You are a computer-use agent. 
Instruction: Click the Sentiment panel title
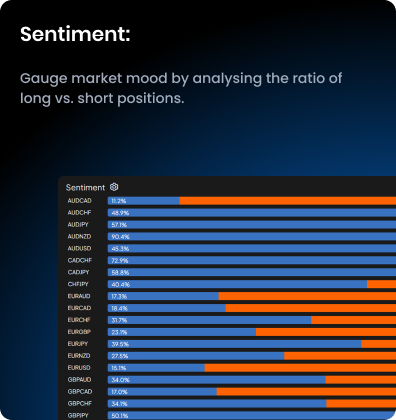pos(85,187)
